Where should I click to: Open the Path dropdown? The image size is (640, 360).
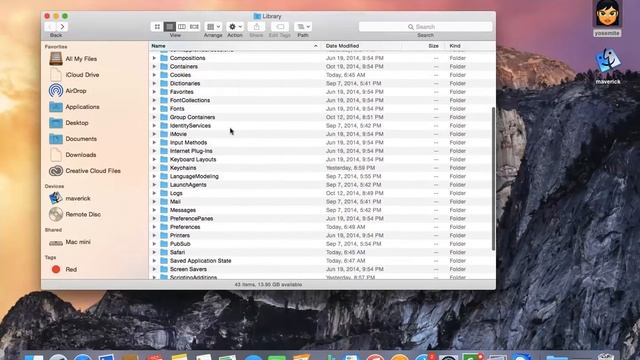[303, 27]
